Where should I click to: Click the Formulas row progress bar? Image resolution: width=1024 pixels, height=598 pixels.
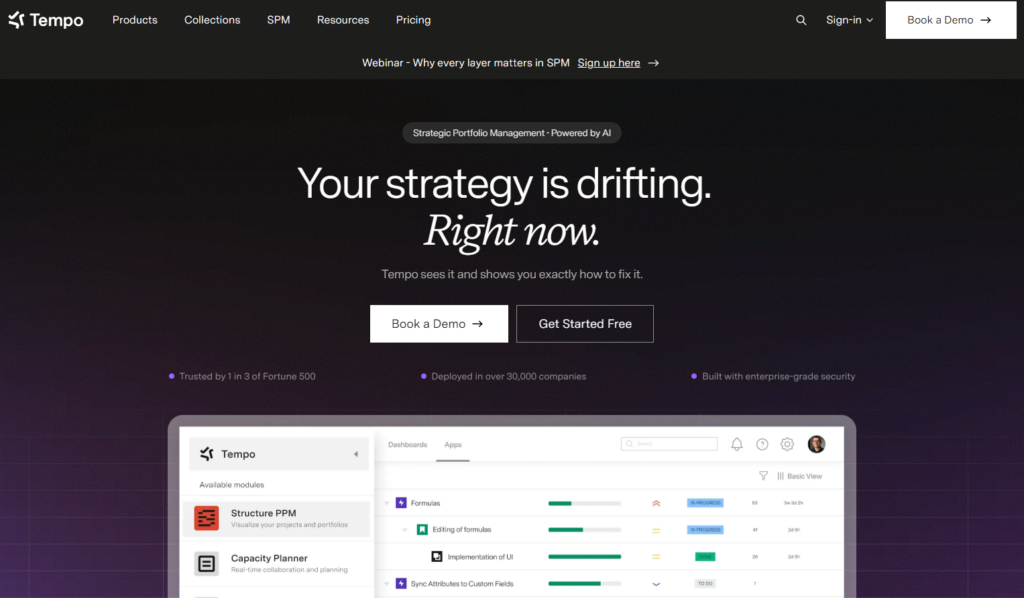[584, 503]
